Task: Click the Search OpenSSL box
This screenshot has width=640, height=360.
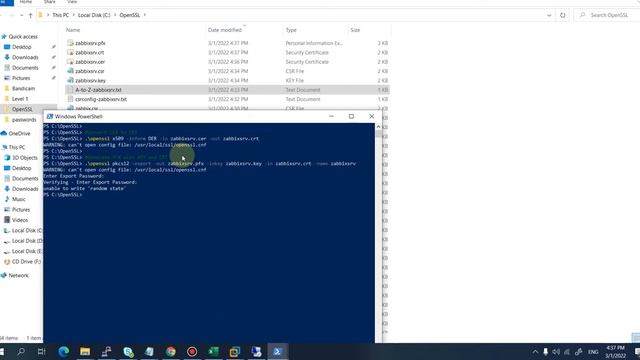Action: click(x=607, y=15)
